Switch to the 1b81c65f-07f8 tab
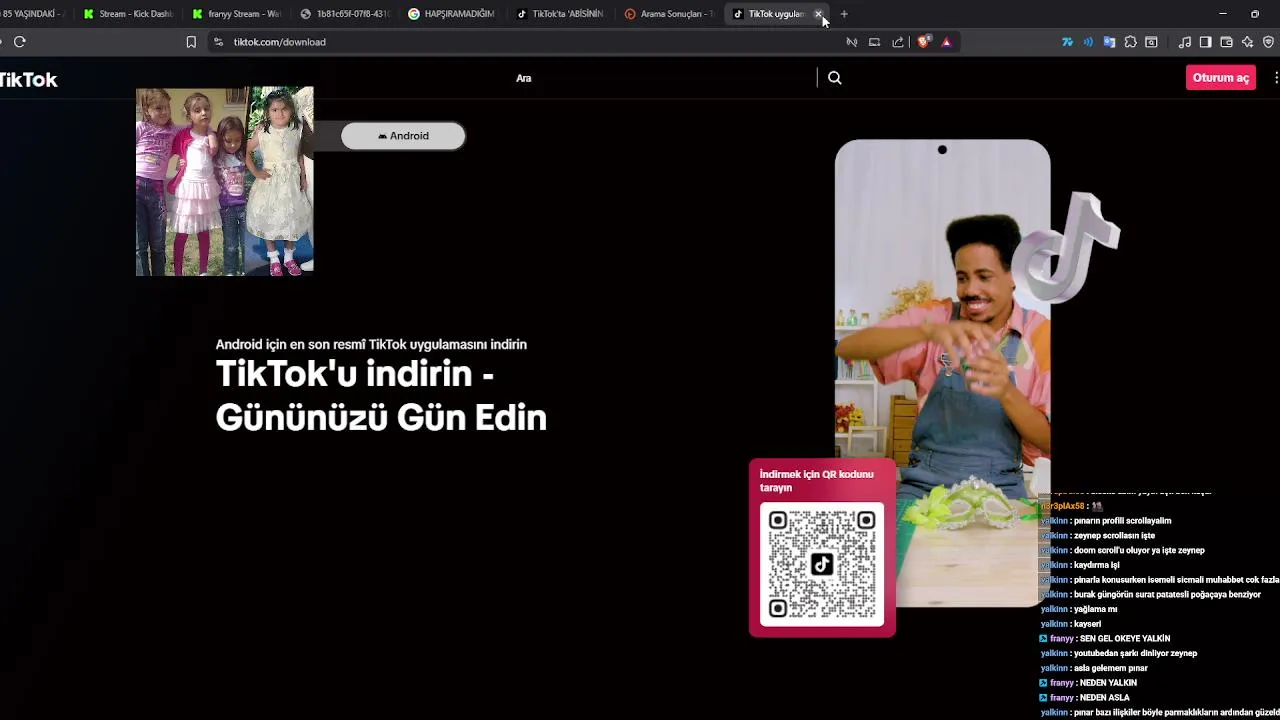Image resolution: width=1280 pixels, height=720 pixels. 346,14
